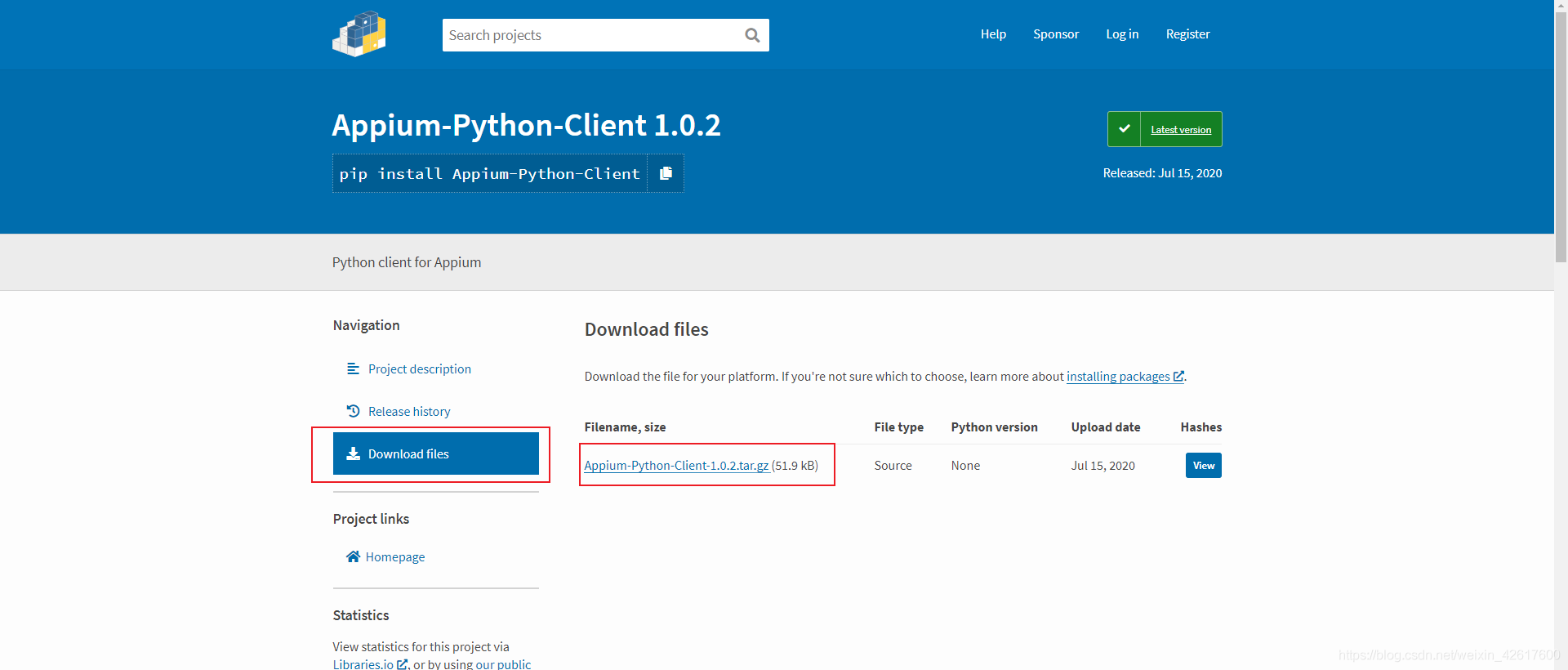Download Appium-Python-Client-1.0.2.tar.gz file
The image size is (1568, 670).
click(676, 466)
